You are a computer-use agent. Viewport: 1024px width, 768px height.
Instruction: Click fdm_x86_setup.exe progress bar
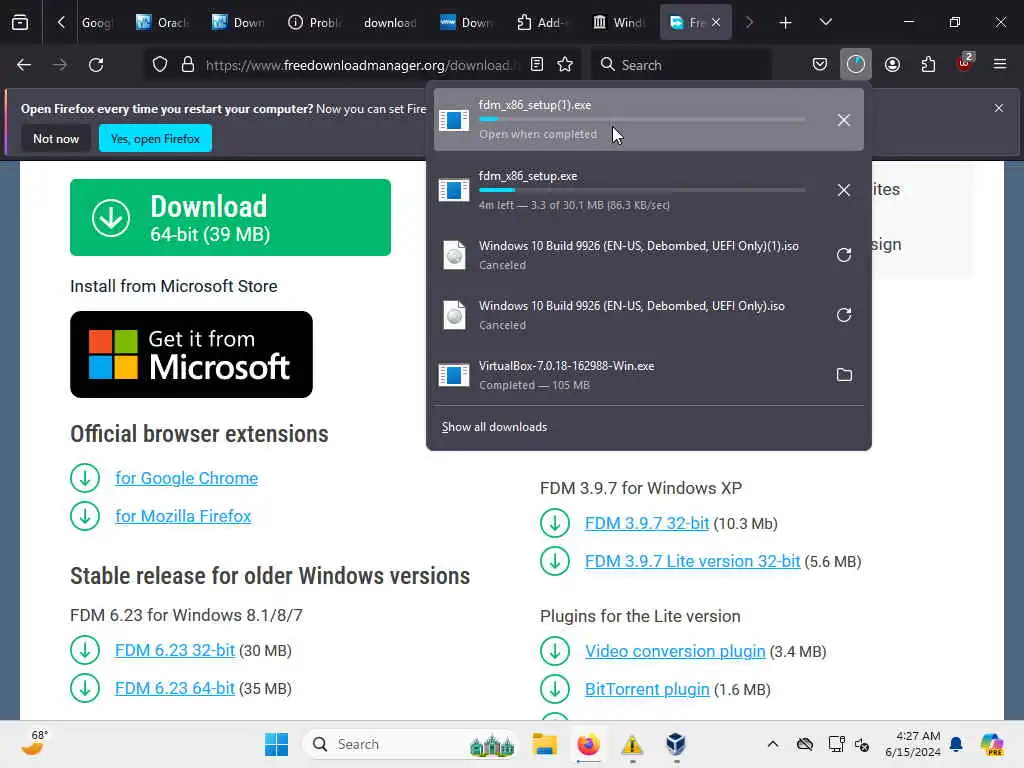pos(642,190)
